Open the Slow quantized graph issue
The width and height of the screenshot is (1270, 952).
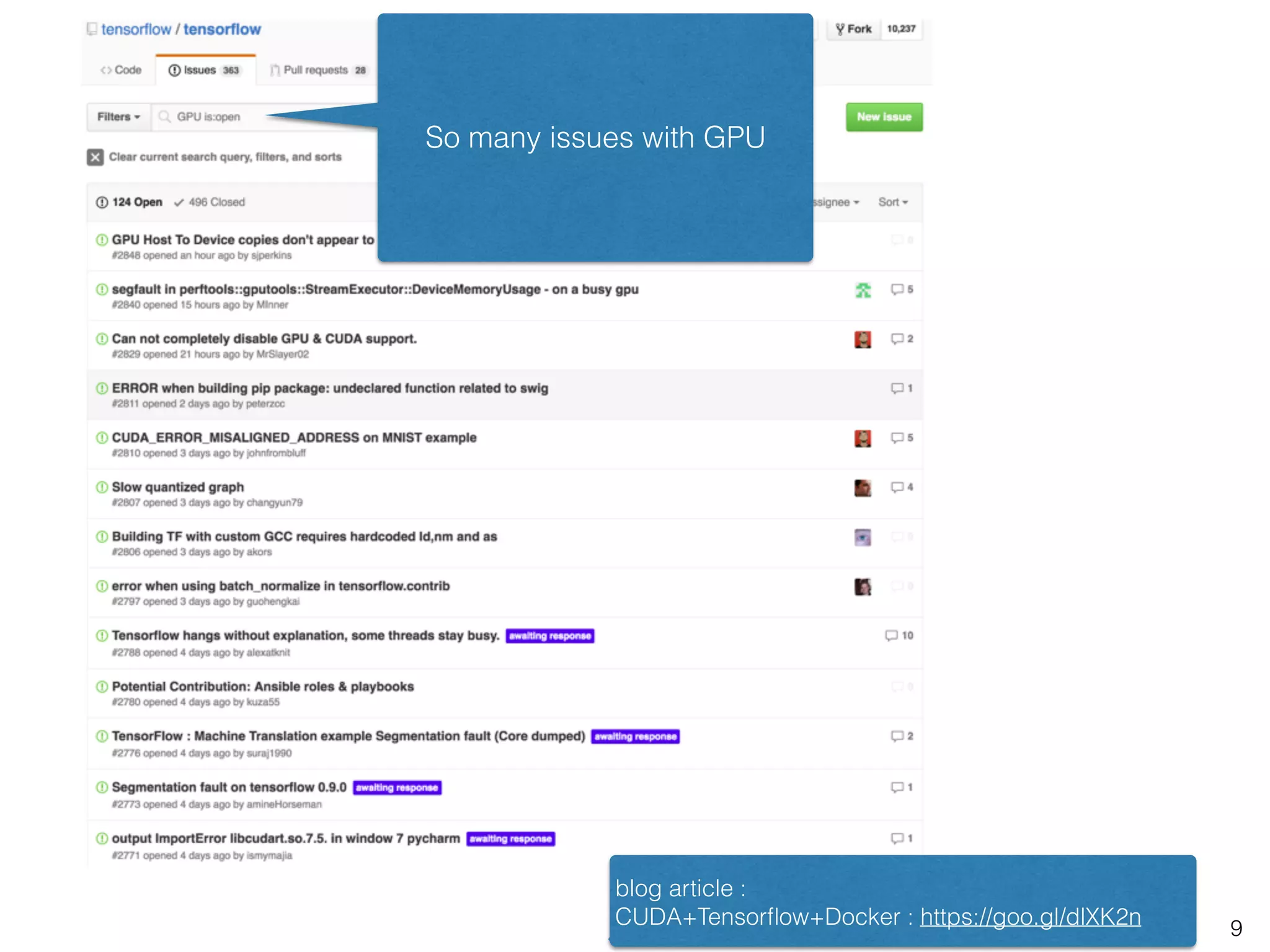point(178,487)
